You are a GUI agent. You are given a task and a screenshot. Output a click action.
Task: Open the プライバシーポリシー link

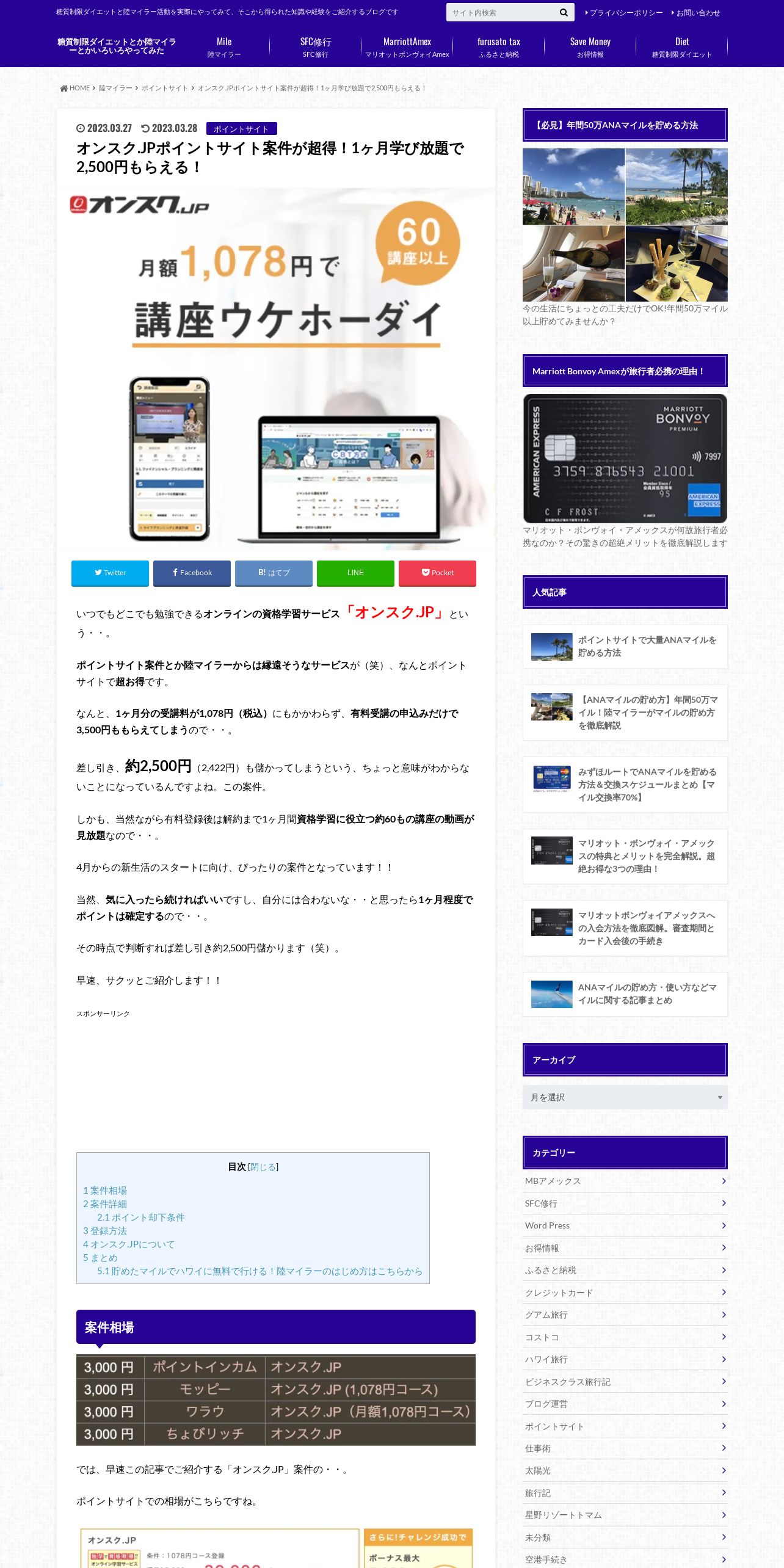(623, 13)
